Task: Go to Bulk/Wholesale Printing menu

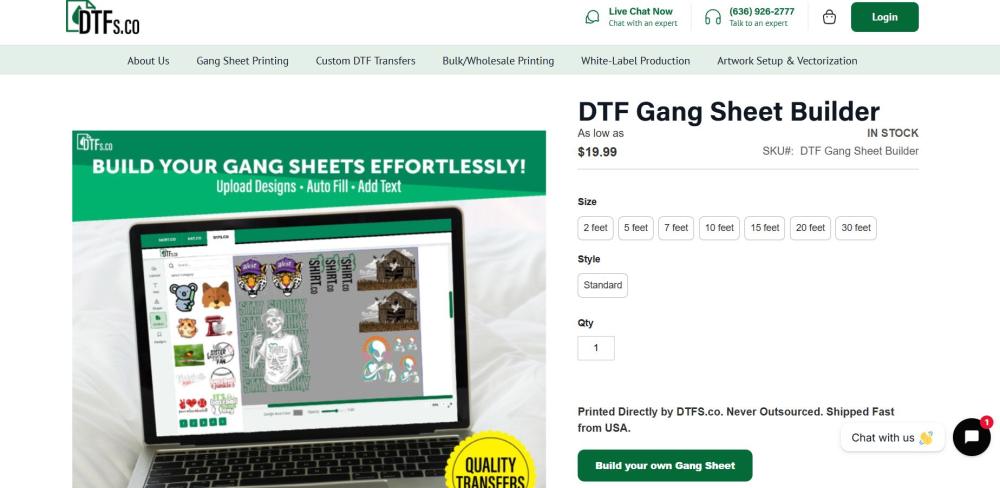Action: (x=498, y=61)
